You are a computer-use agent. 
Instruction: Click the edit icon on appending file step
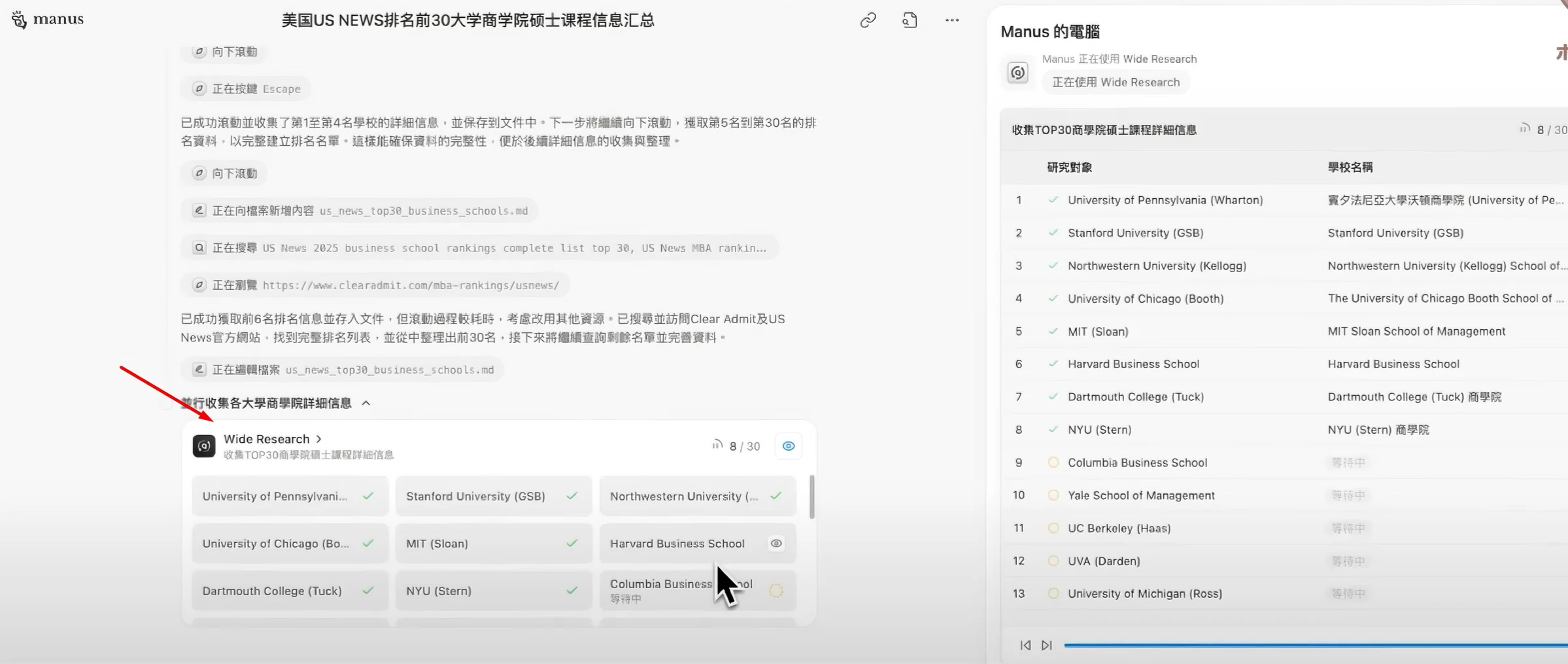pos(199,210)
